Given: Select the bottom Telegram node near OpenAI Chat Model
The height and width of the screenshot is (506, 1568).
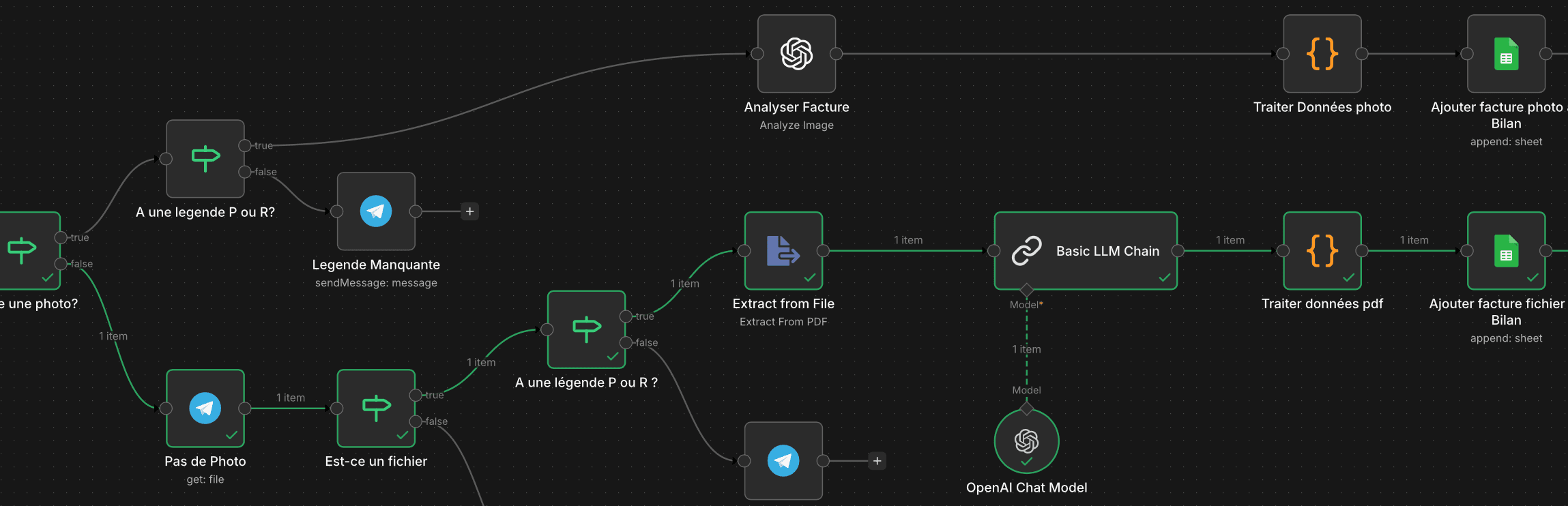Looking at the screenshot, I should tap(783, 461).
